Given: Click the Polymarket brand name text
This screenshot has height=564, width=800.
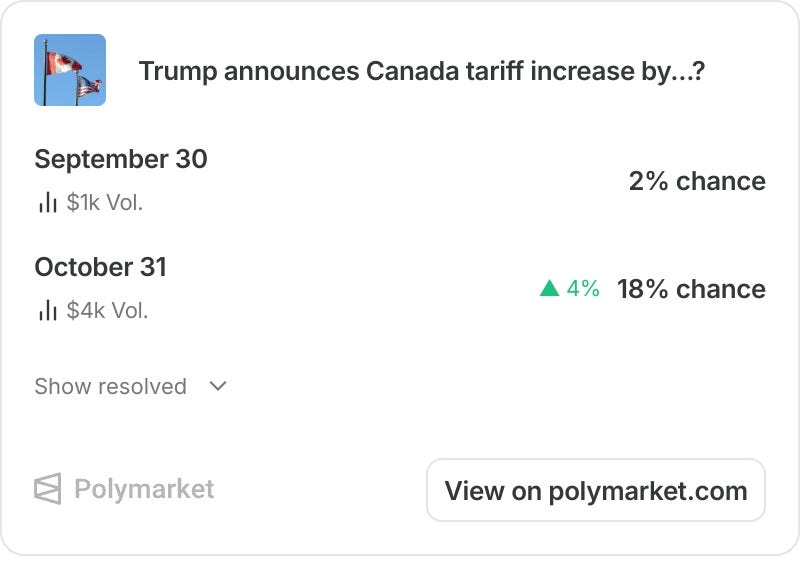Looking at the screenshot, I should tap(144, 489).
